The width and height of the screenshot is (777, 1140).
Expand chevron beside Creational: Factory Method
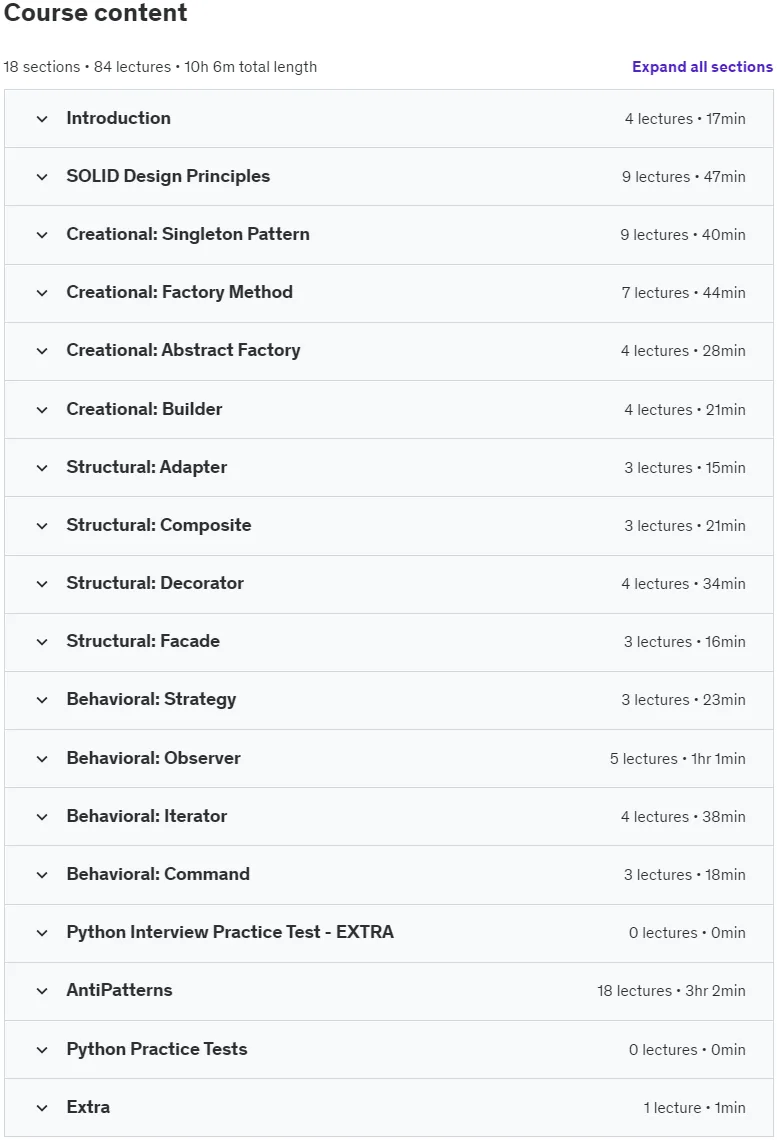[x=42, y=293]
